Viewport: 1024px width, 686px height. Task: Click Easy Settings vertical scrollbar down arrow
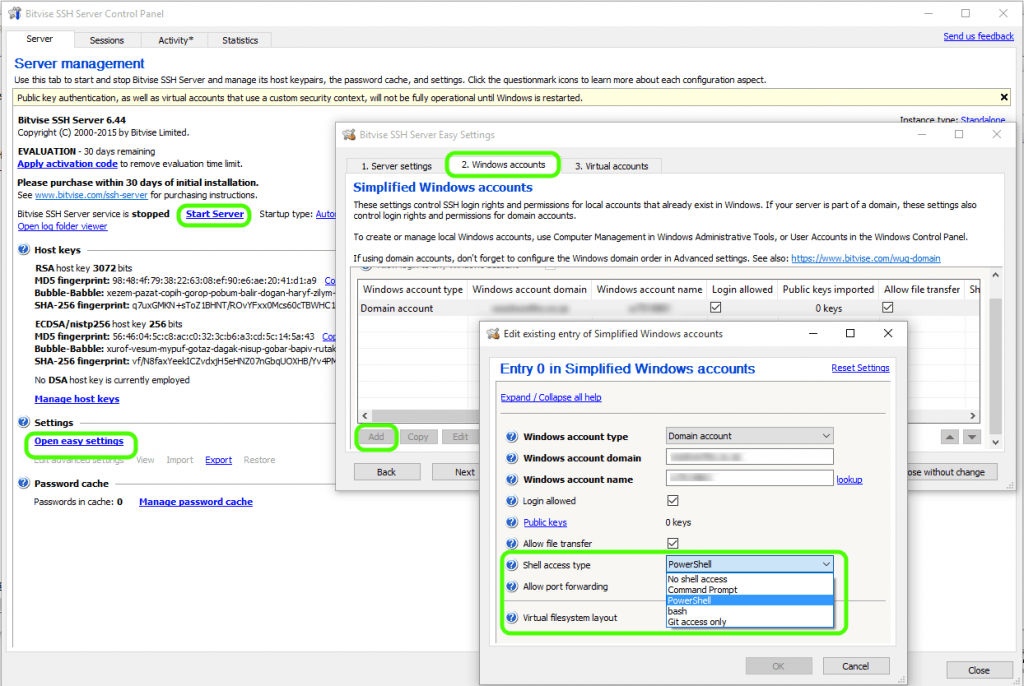pyautogui.click(x=995, y=442)
